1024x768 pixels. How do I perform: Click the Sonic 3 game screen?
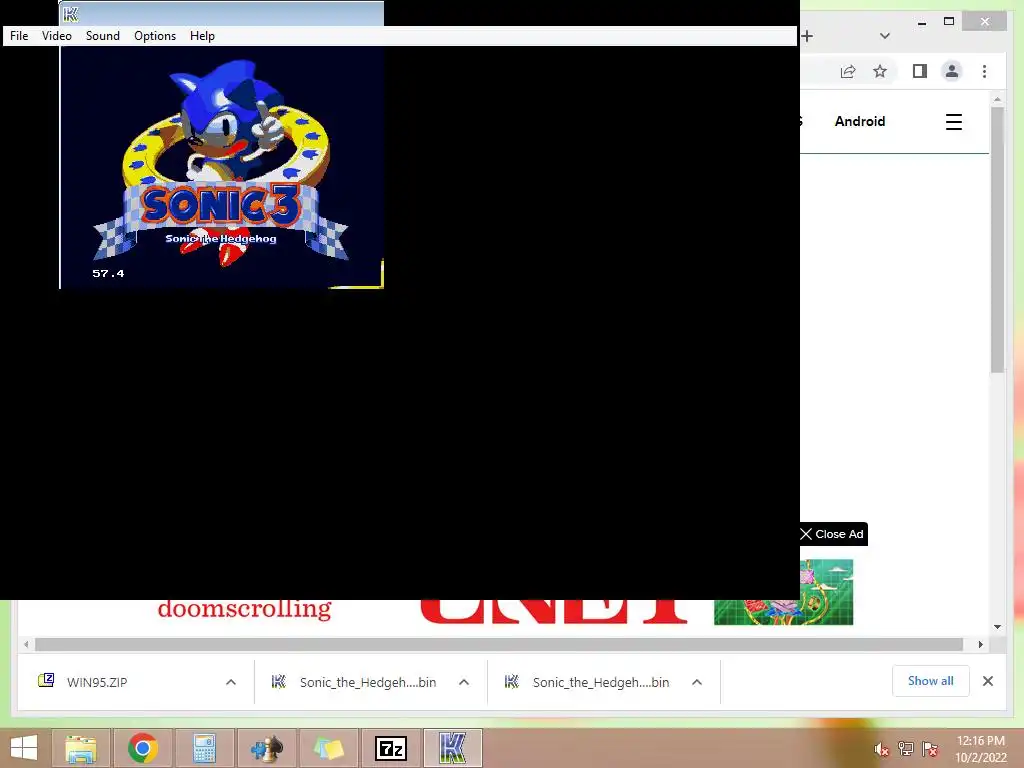(221, 167)
